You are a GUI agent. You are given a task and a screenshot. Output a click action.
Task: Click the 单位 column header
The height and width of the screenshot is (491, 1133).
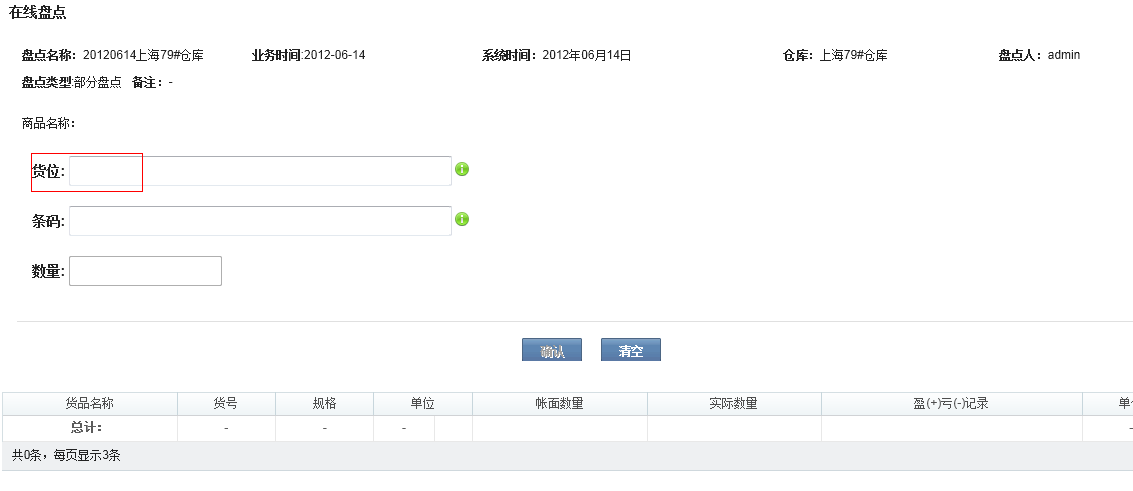click(x=422, y=404)
